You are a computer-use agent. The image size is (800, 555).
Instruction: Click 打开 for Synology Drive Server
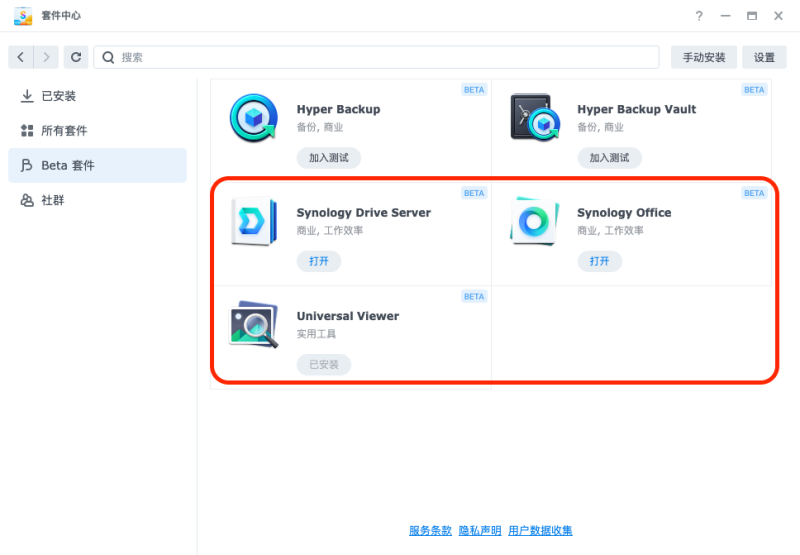pos(319,261)
